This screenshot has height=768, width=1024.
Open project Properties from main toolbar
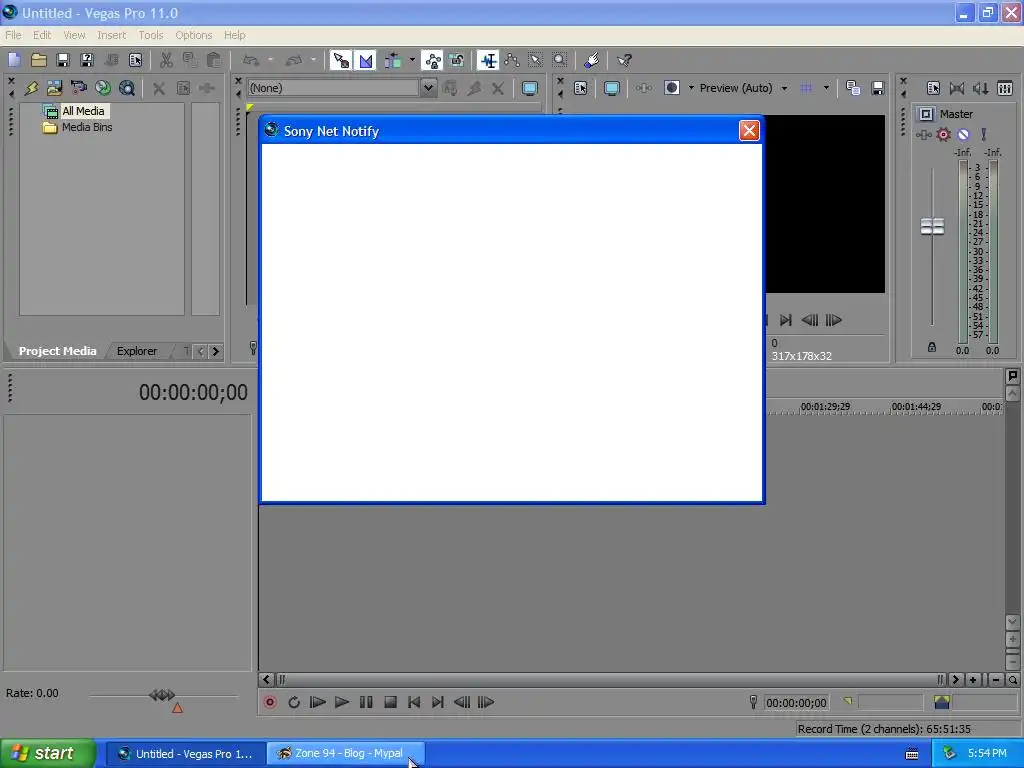click(x=135, y=60)
